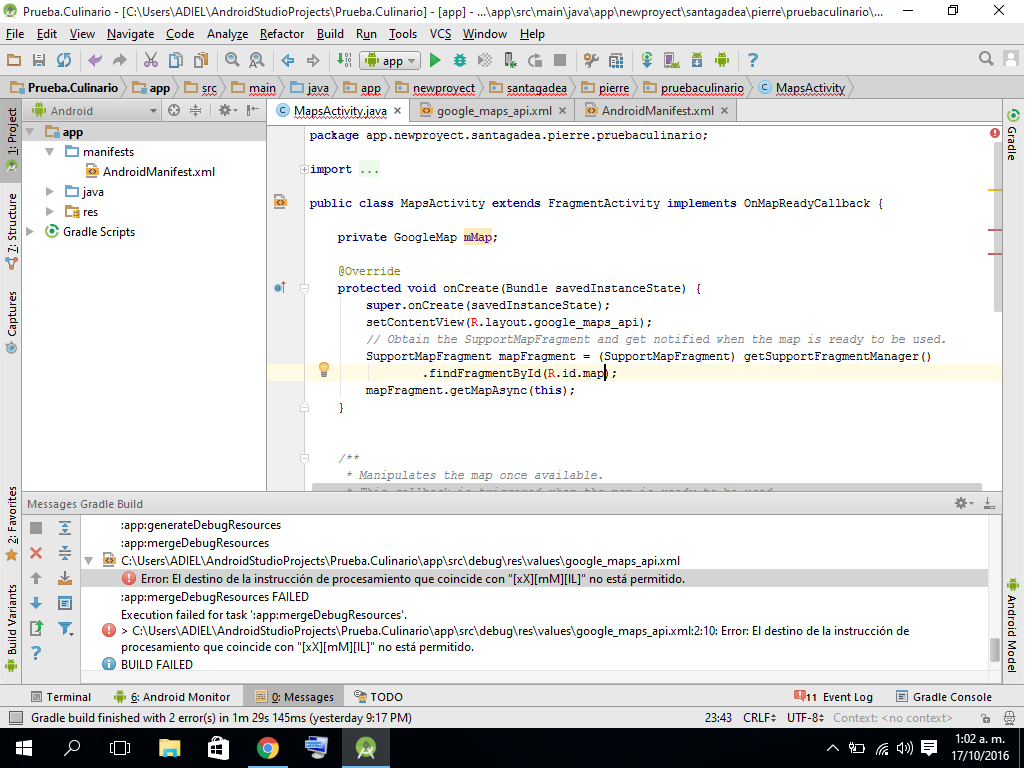The image size is (1027, 768).
Task: Stop the running process in toolbar
Action: (560, 60)
